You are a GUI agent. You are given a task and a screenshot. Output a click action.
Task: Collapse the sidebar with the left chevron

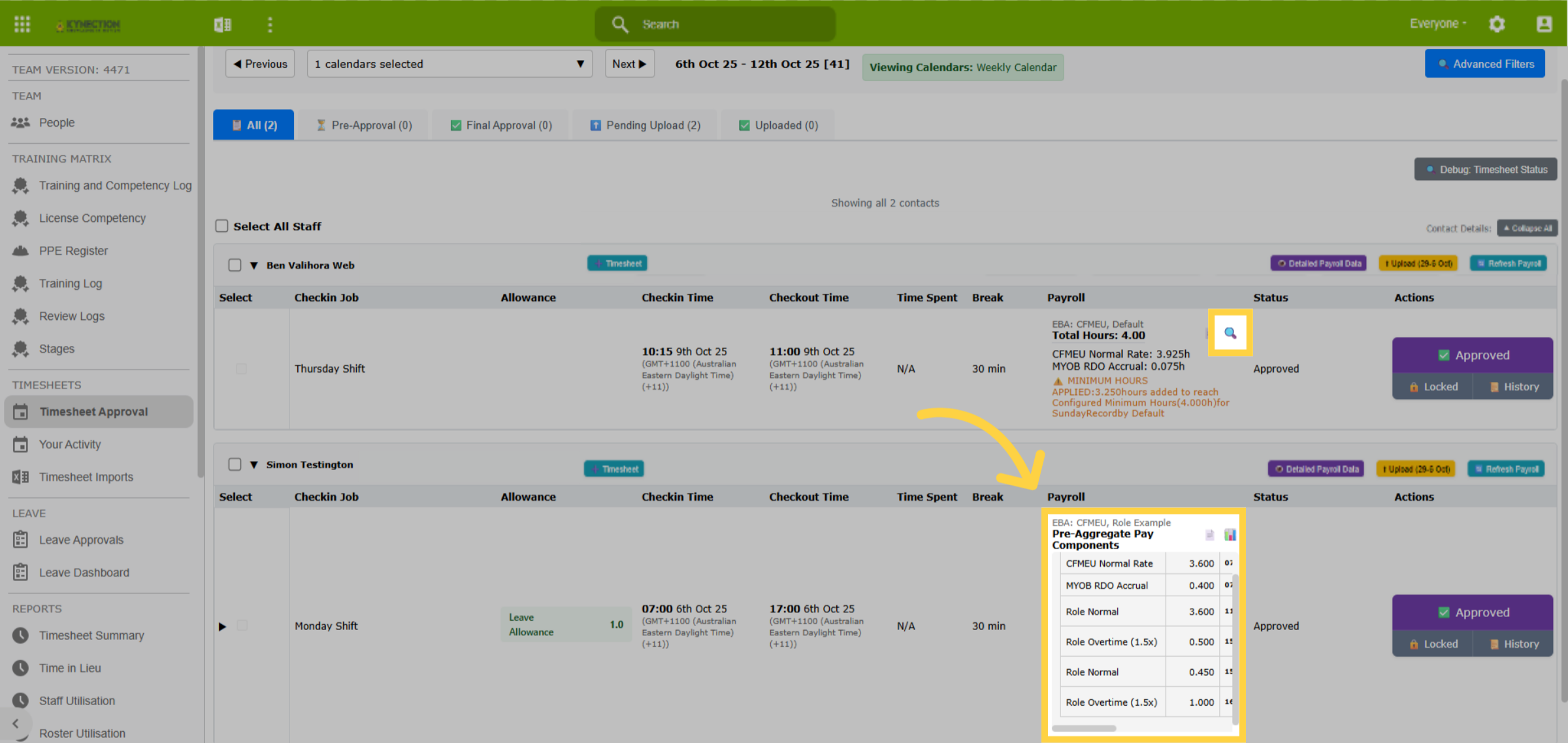[x=16, y=723]
